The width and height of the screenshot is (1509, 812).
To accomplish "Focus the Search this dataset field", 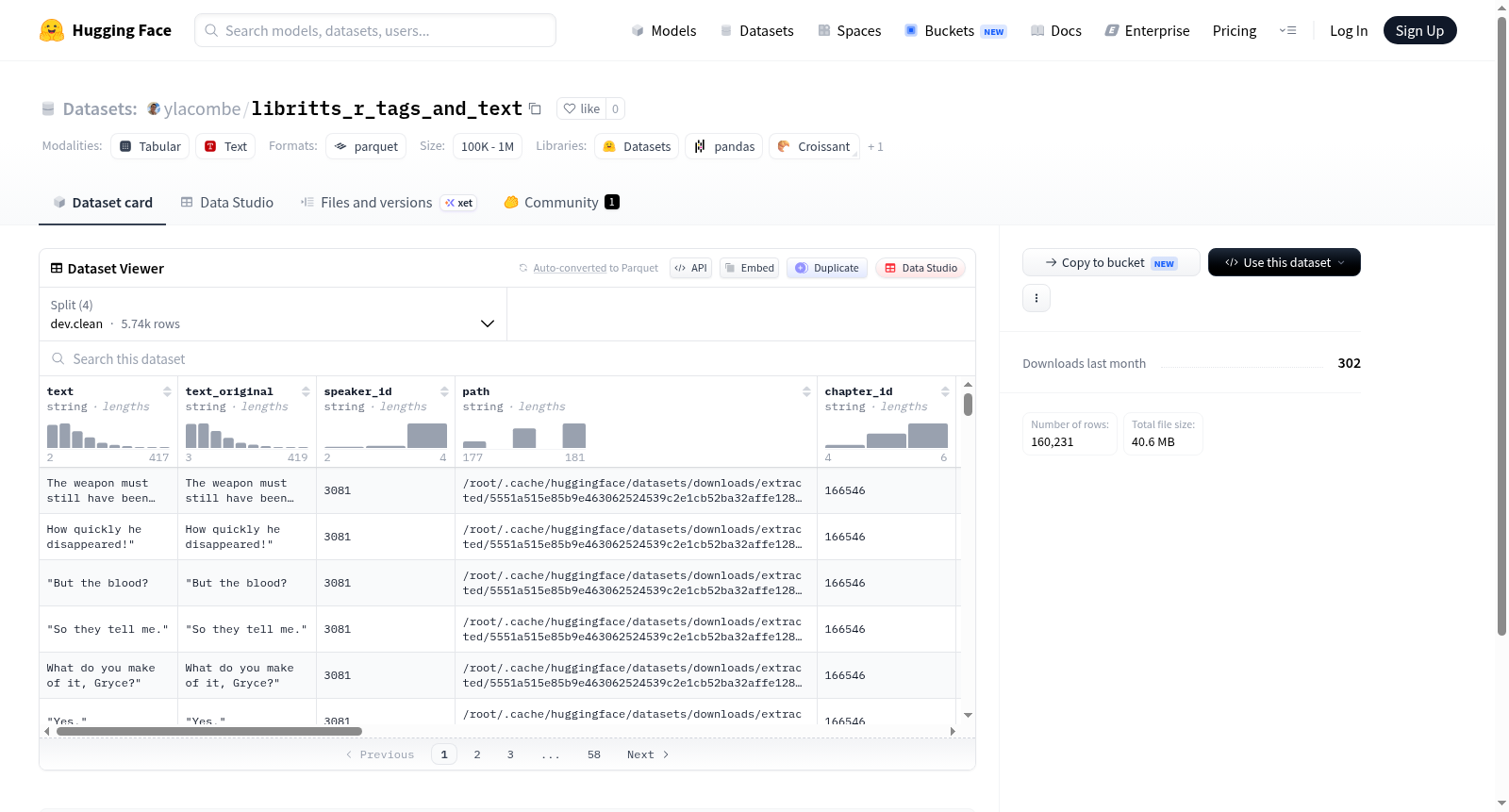I will click(x=507, y=358).
